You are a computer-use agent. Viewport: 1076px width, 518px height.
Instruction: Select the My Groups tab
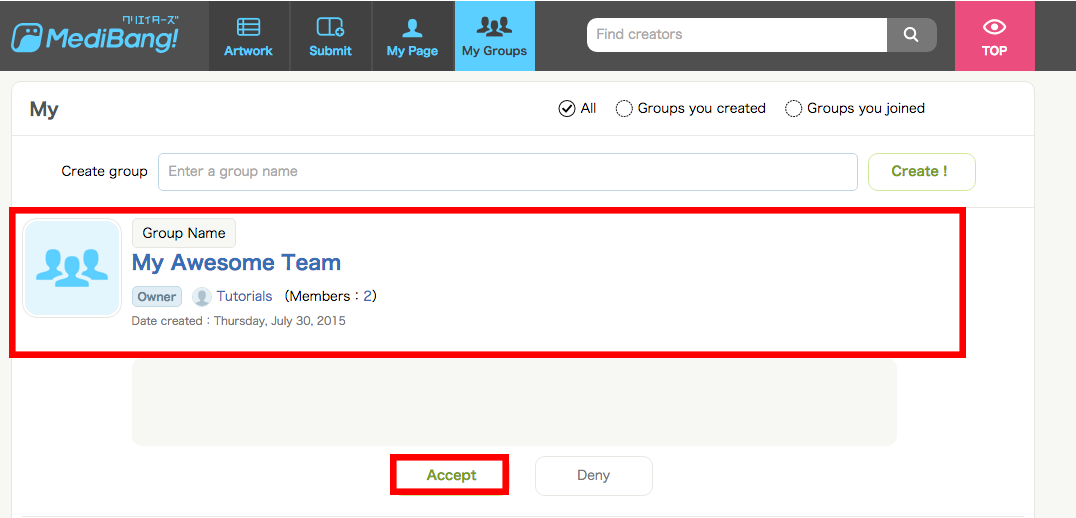pos(495,36)
